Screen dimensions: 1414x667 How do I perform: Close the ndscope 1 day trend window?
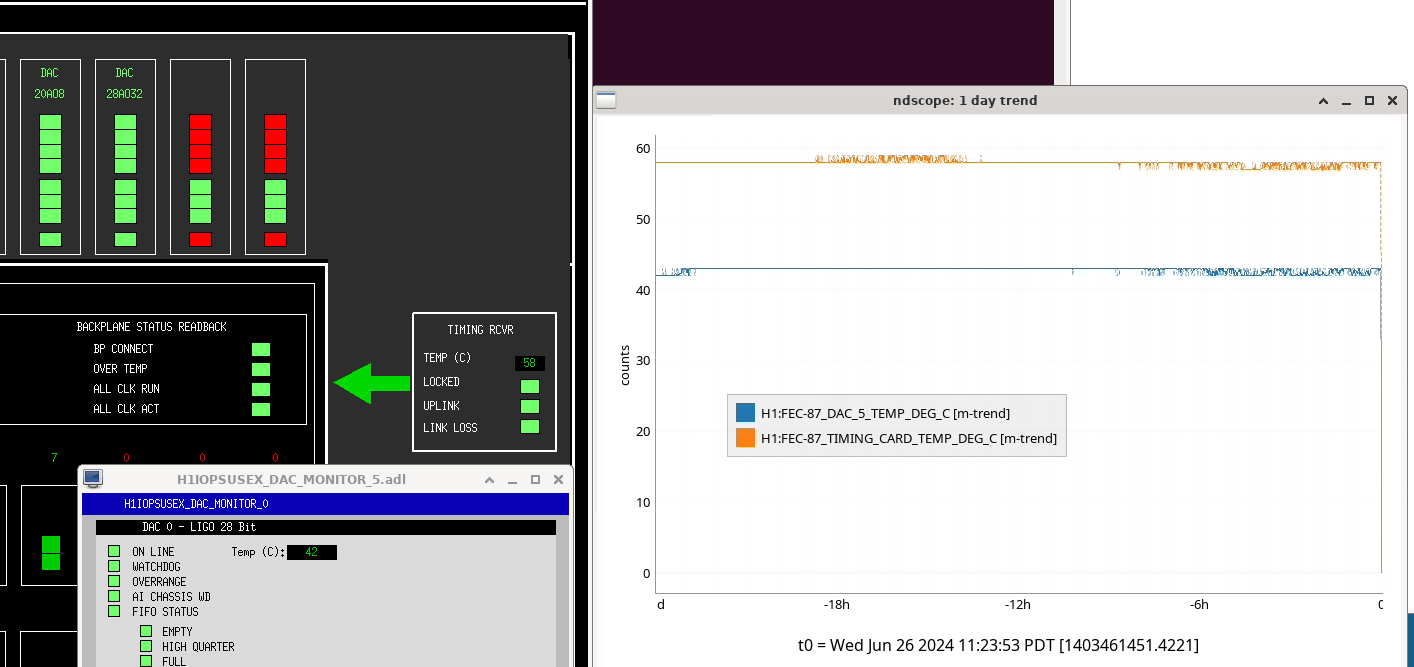[x=1392, y=101]
